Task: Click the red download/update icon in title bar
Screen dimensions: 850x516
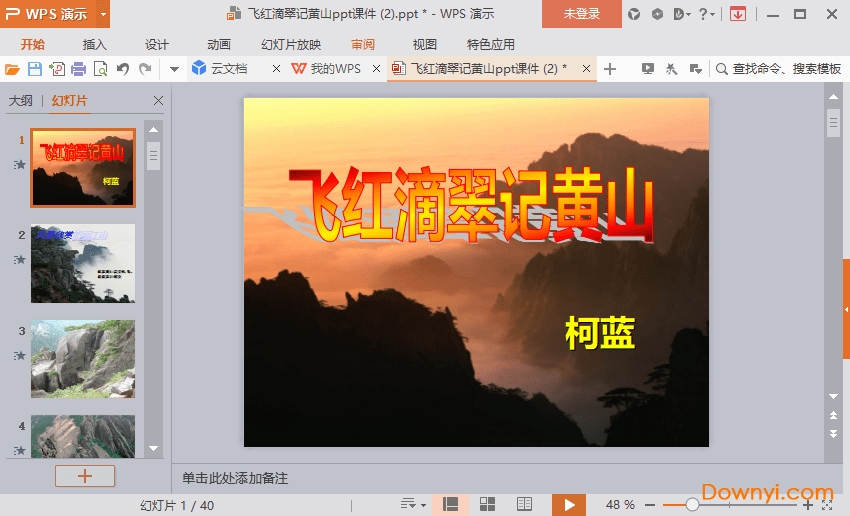Action: [x=737, y=14]
